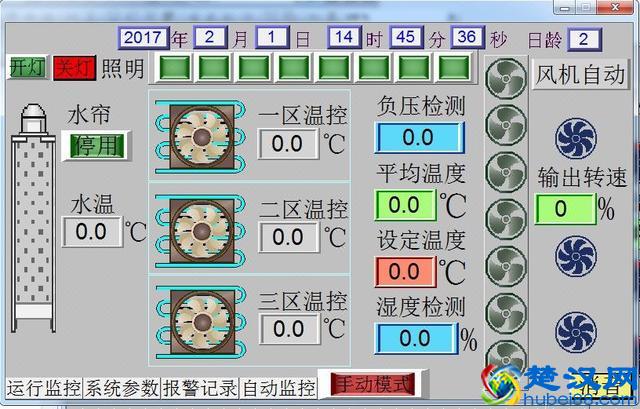Toggle the second green lighting indicator
Viewport: 640px width, 409px height.
pyautogui.click(x=214, y=68)
